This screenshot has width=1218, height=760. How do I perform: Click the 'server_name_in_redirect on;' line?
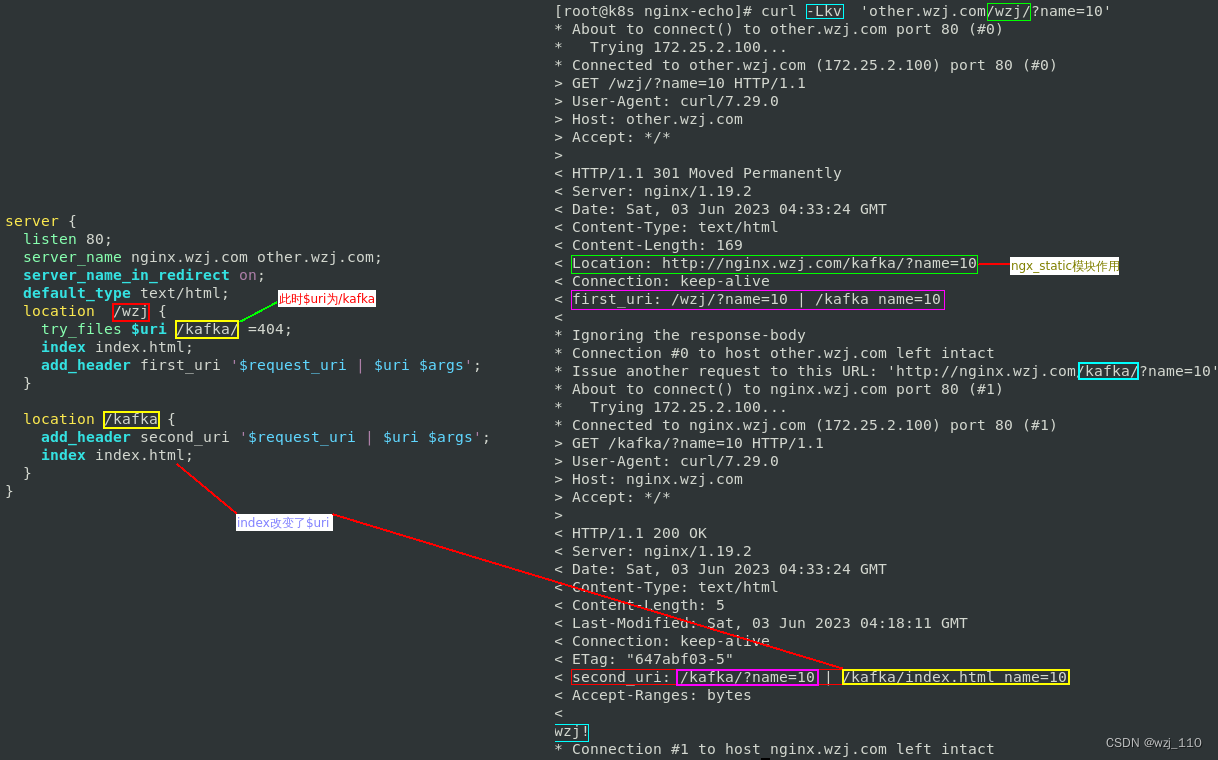144,275
